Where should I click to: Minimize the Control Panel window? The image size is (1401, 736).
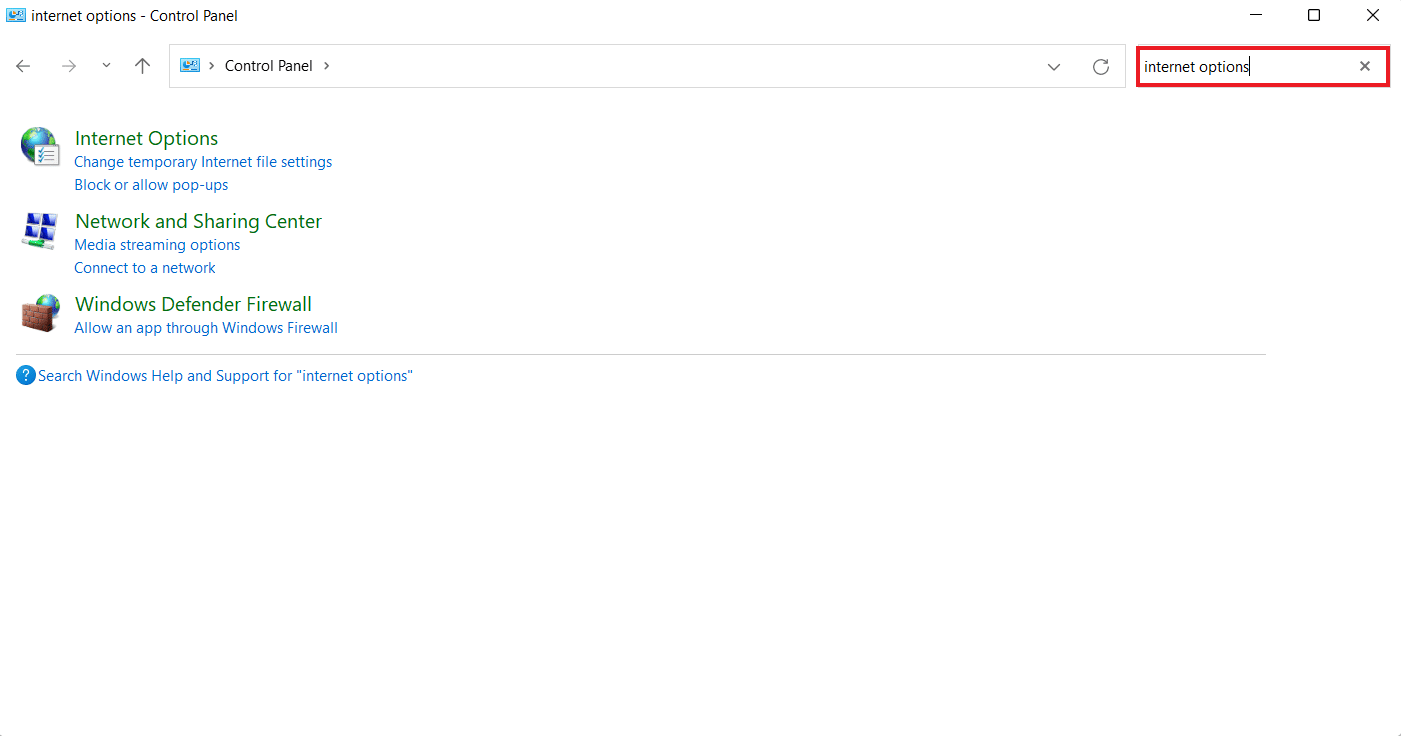coord(1256,15)
